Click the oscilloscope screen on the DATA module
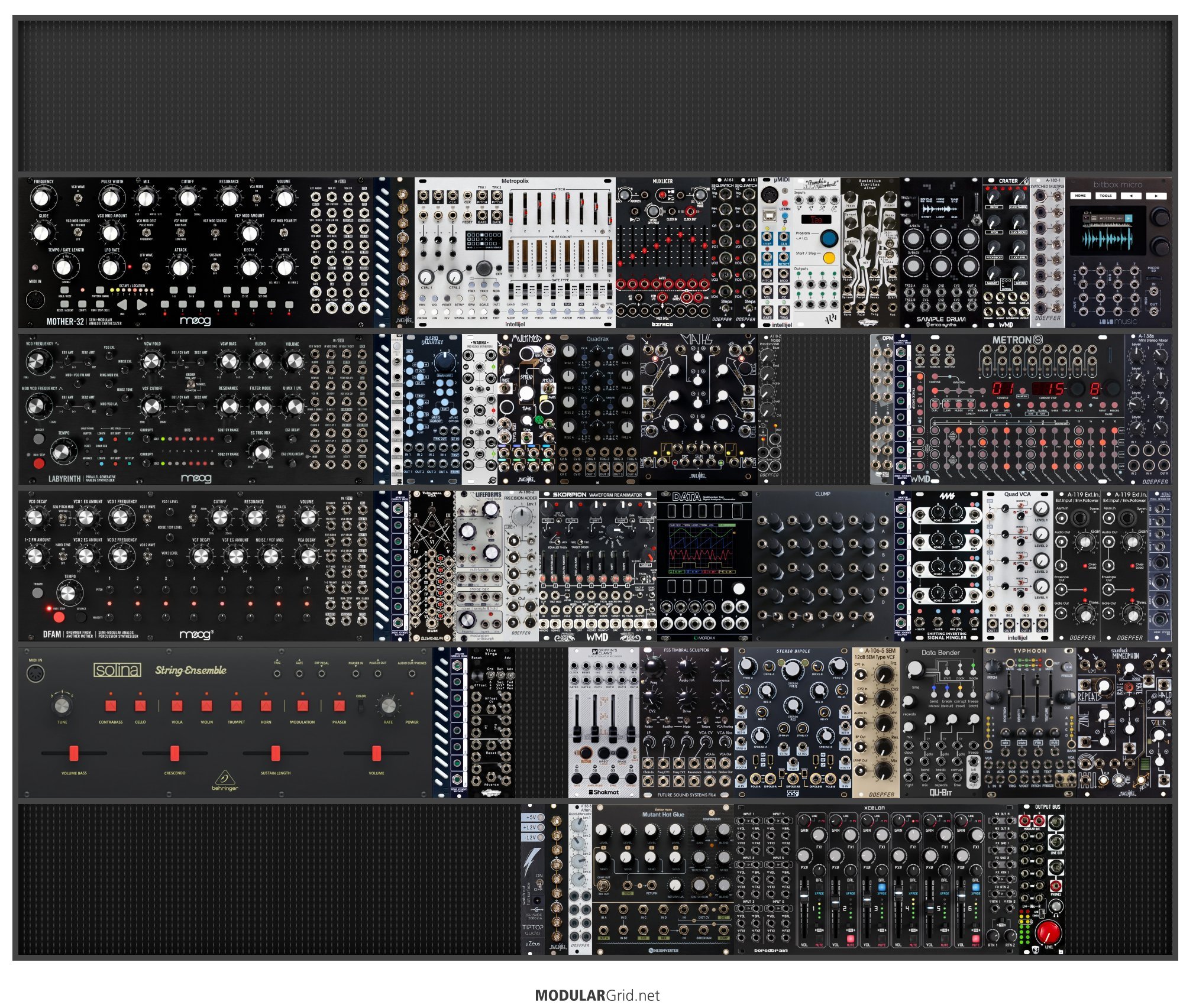Viewport: 1196px width, 1008px height. point(703,550)
